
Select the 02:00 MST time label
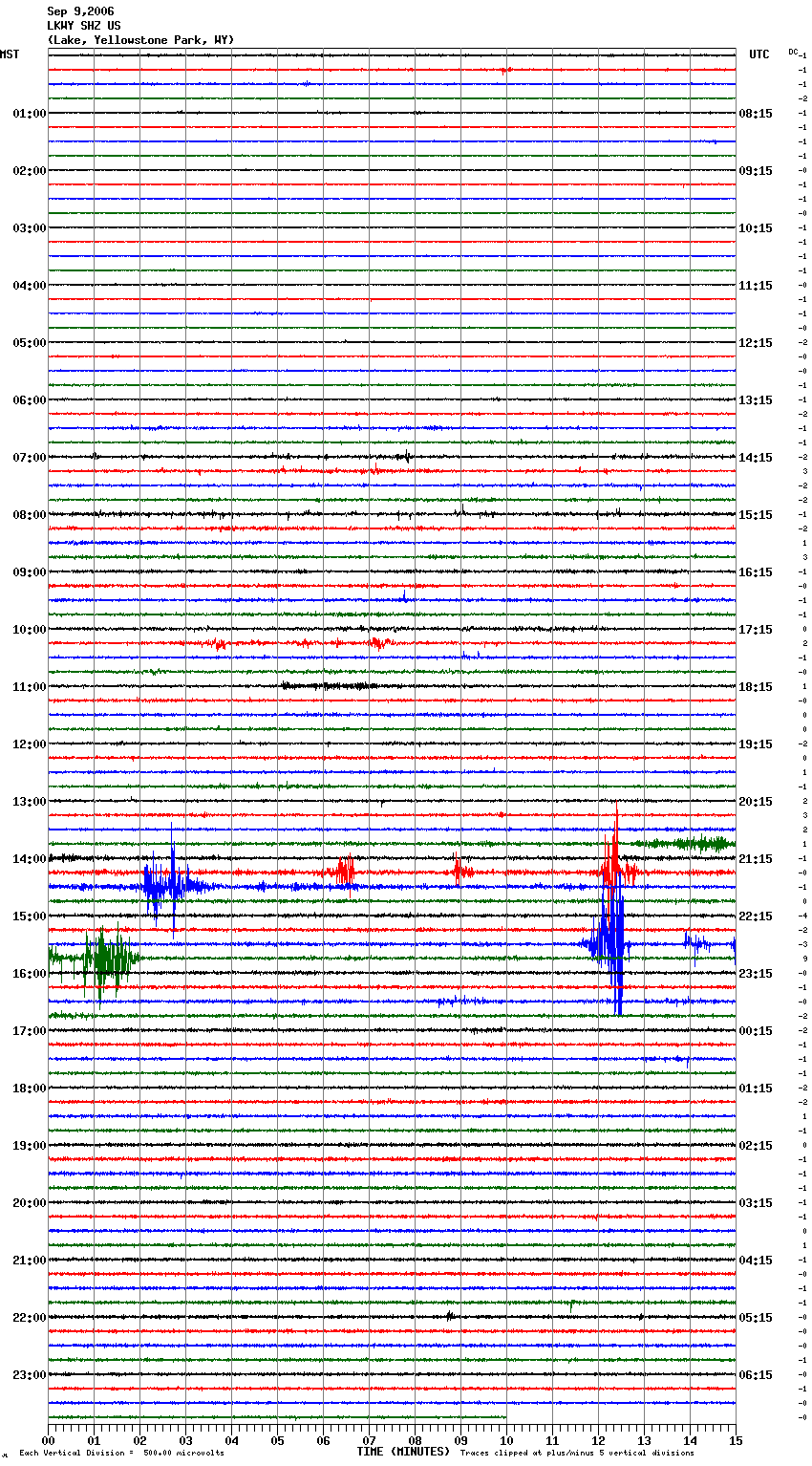[29, 171]
